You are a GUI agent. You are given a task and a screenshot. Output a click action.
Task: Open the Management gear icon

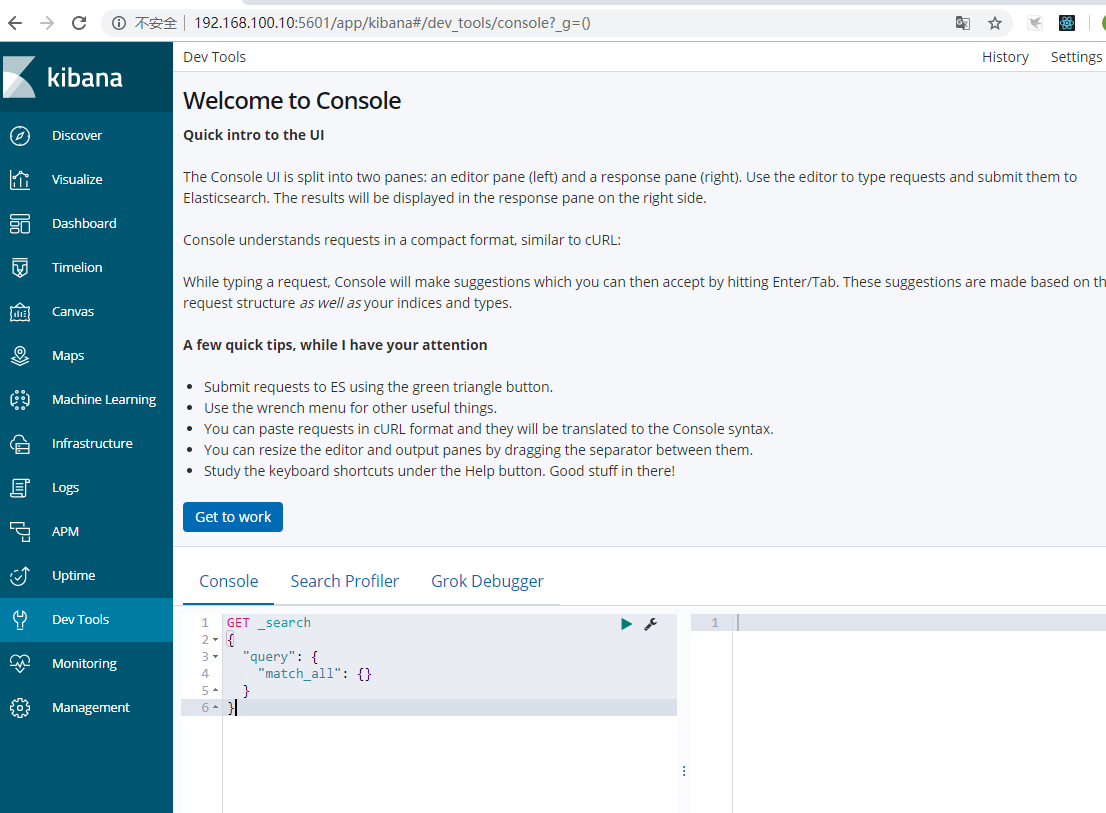(20, 708)
